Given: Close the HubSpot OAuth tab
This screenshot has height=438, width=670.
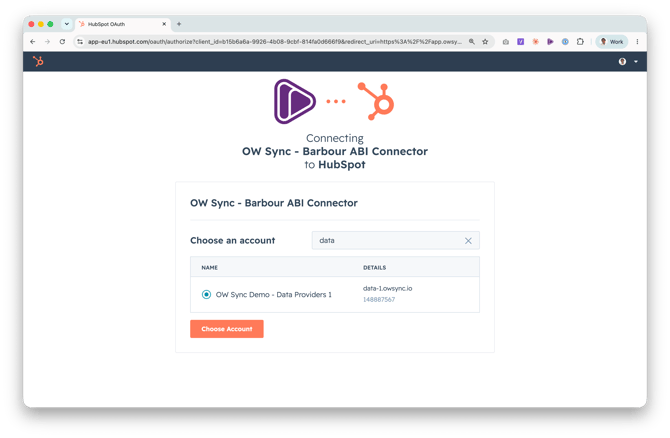Looking at the screenshot, I should pos(164,24).
